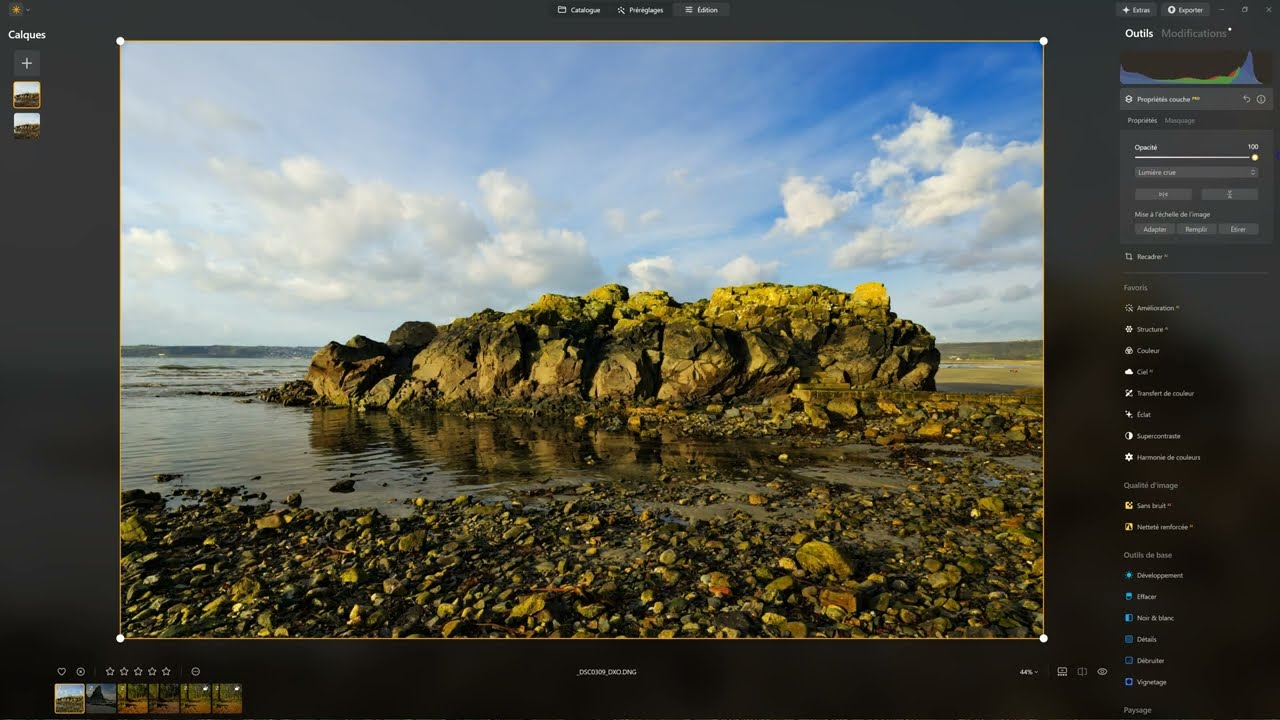
Task: Adjust the Opacité slider handle
Action: click(x=1254, y=157)
